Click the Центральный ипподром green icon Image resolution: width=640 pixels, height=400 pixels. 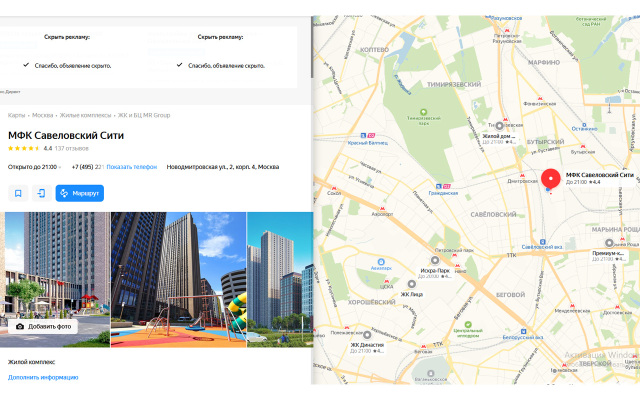pos(468,324)
